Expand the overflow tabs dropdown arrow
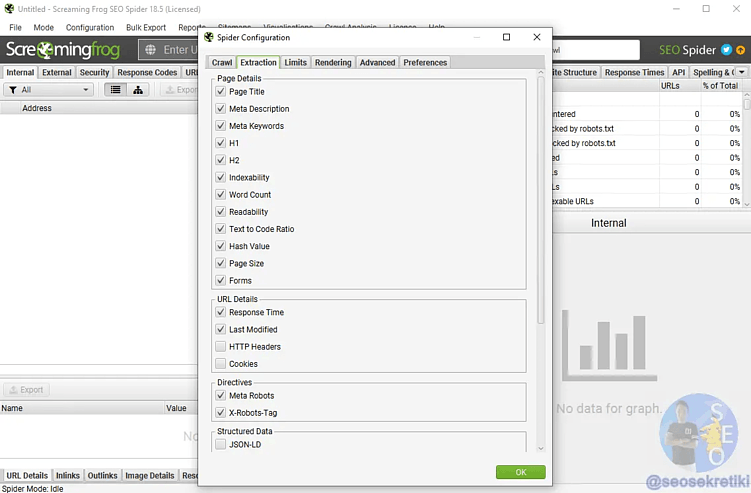Viewport: 751px width, 493px height. pyautogui.click(x=742, y=72)
